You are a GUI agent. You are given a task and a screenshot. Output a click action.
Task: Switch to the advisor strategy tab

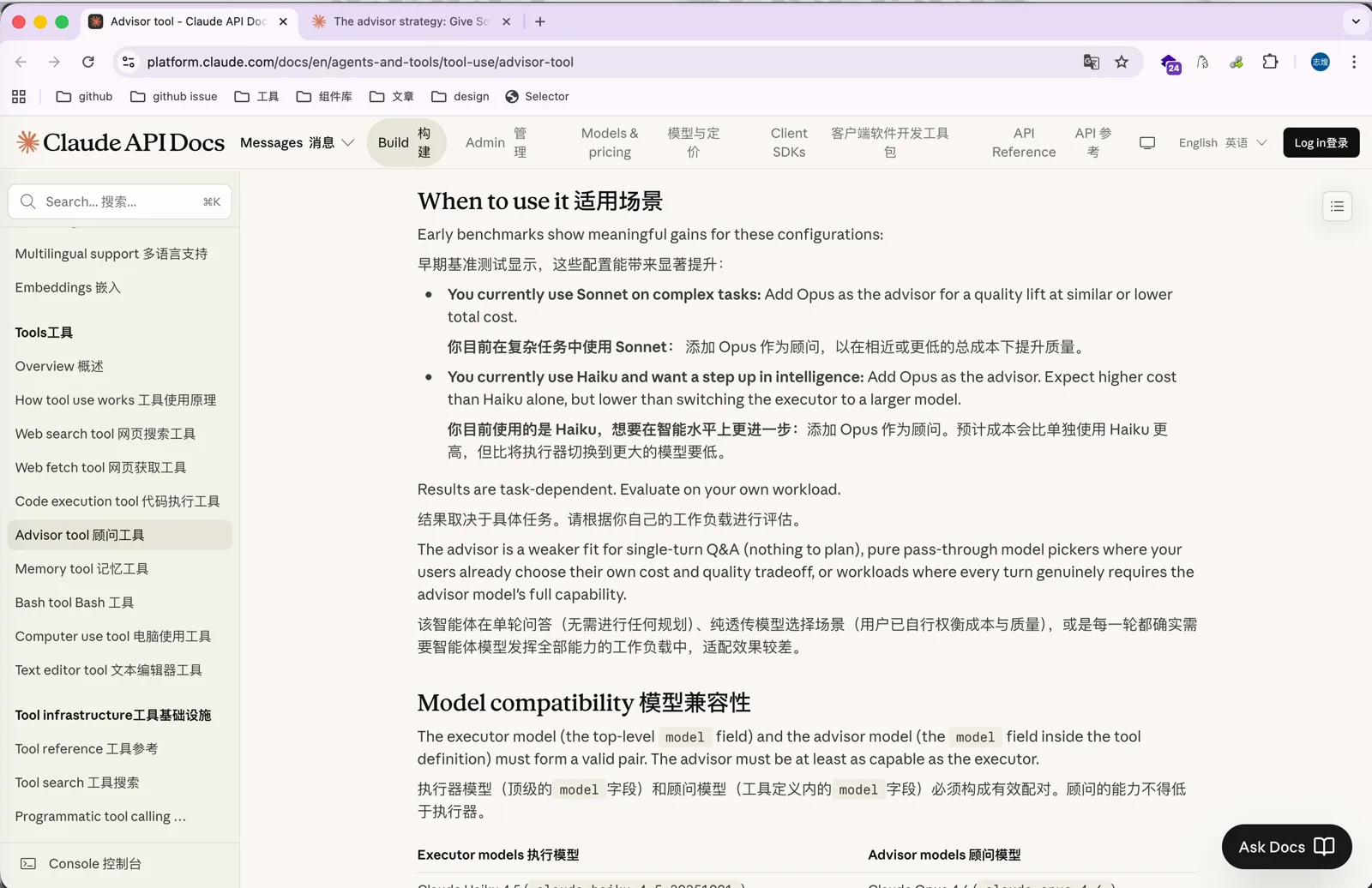(x=411, y=21)
